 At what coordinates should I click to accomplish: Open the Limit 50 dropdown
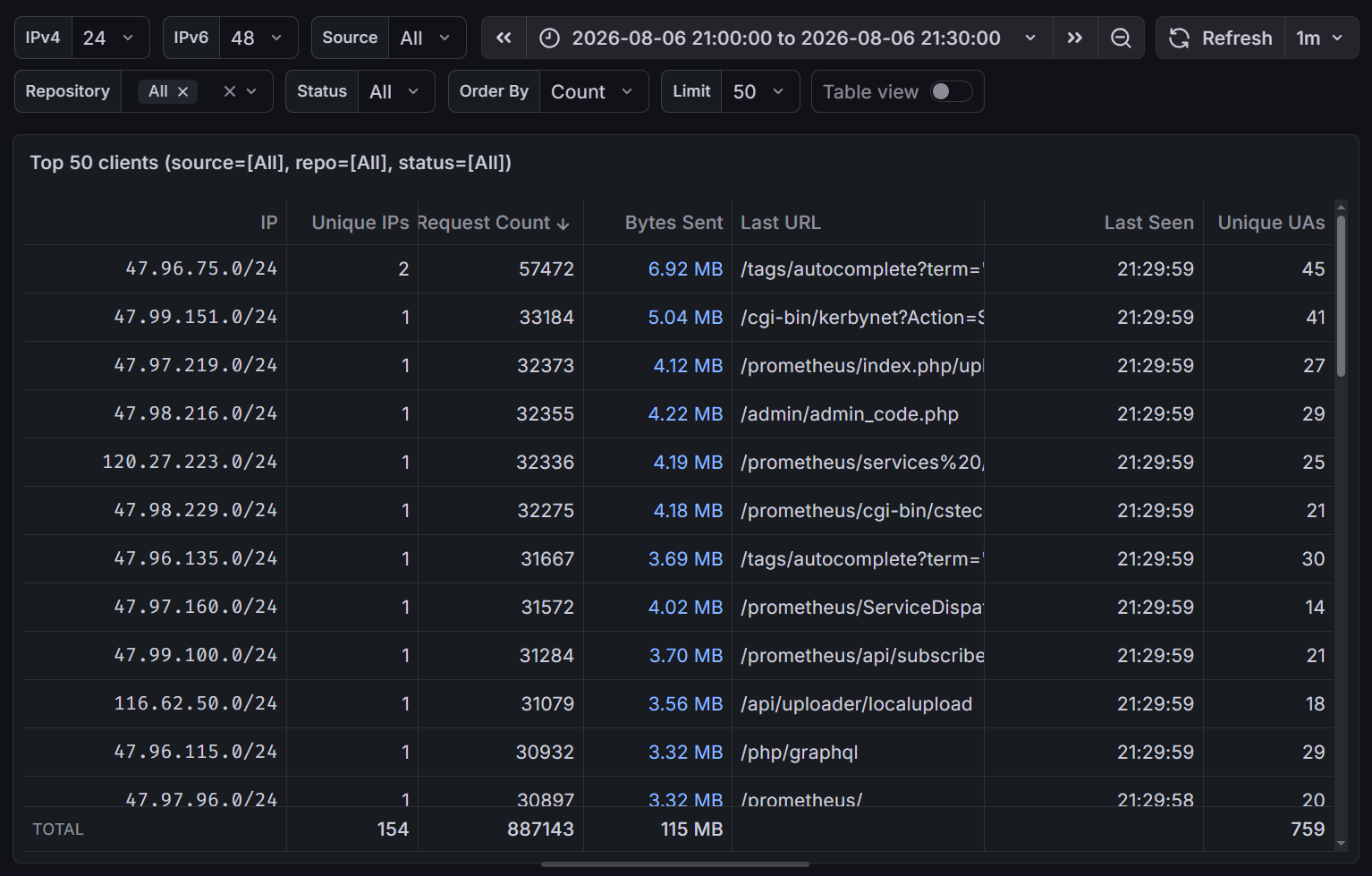tap(760, 91)
